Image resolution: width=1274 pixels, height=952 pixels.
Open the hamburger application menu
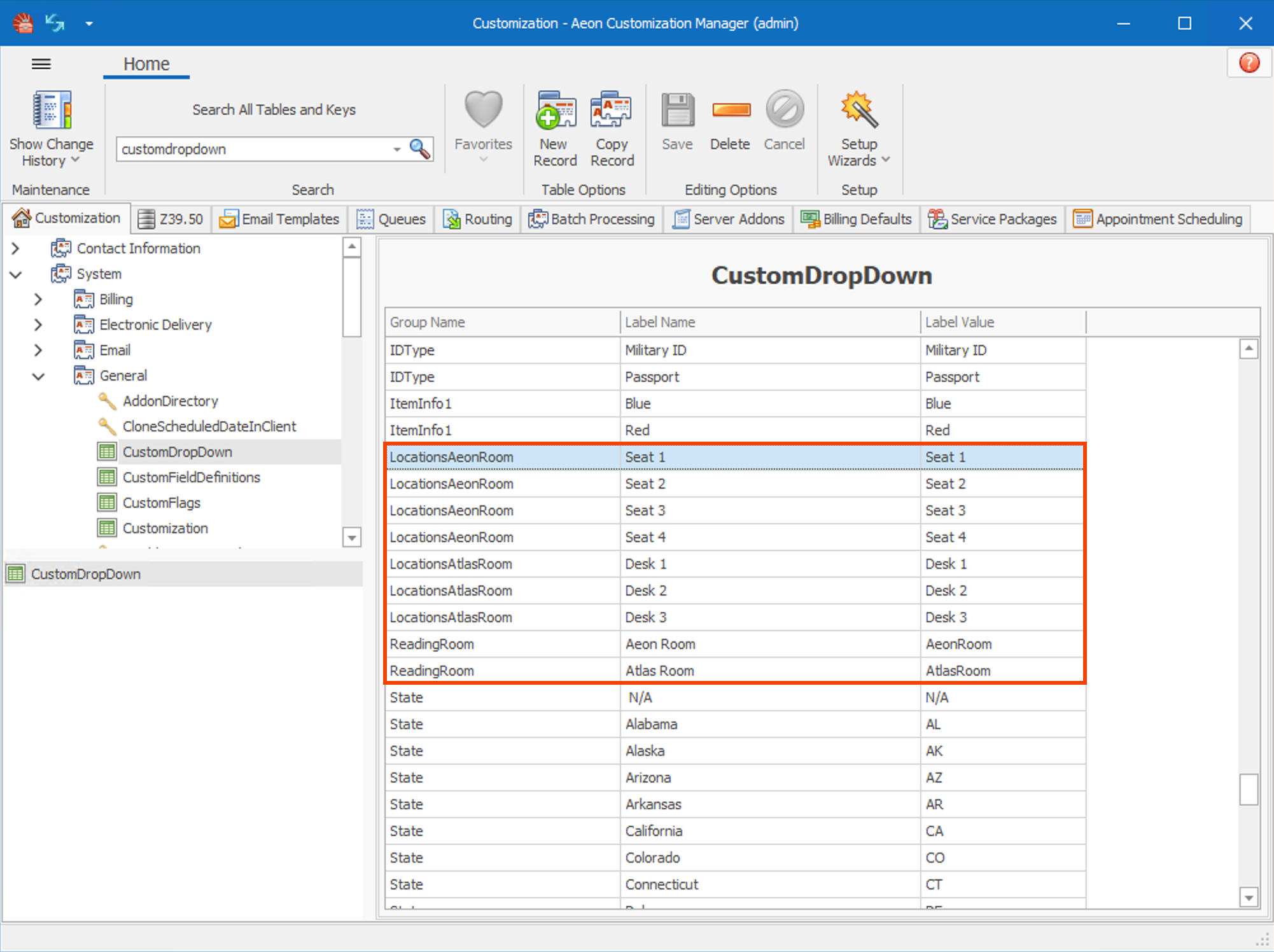click(41, 64)
